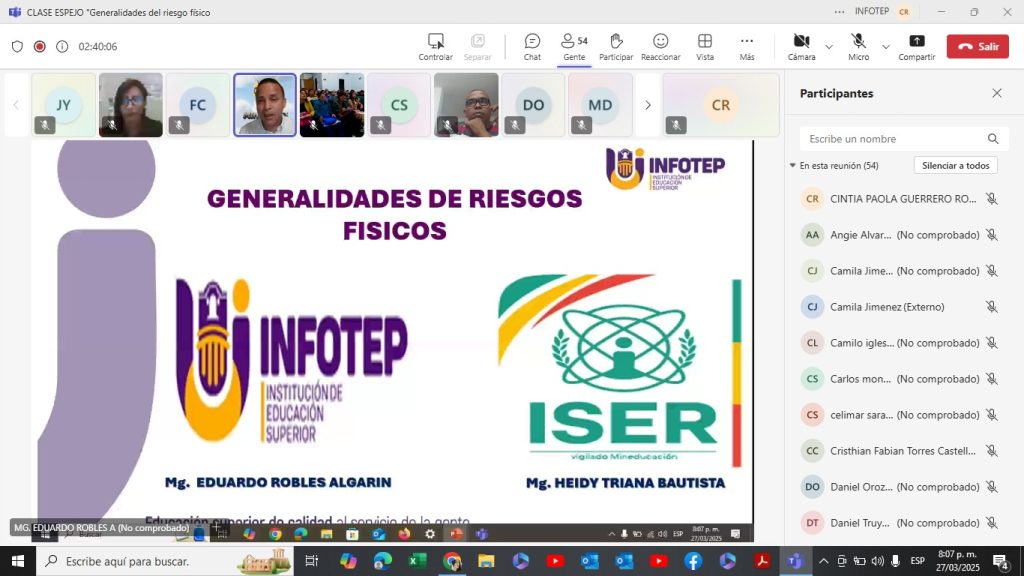This screenshot has width=1024, height=576.
Task: Open Microsoft Edge from the taskbar
Action: tap(383, 561)
